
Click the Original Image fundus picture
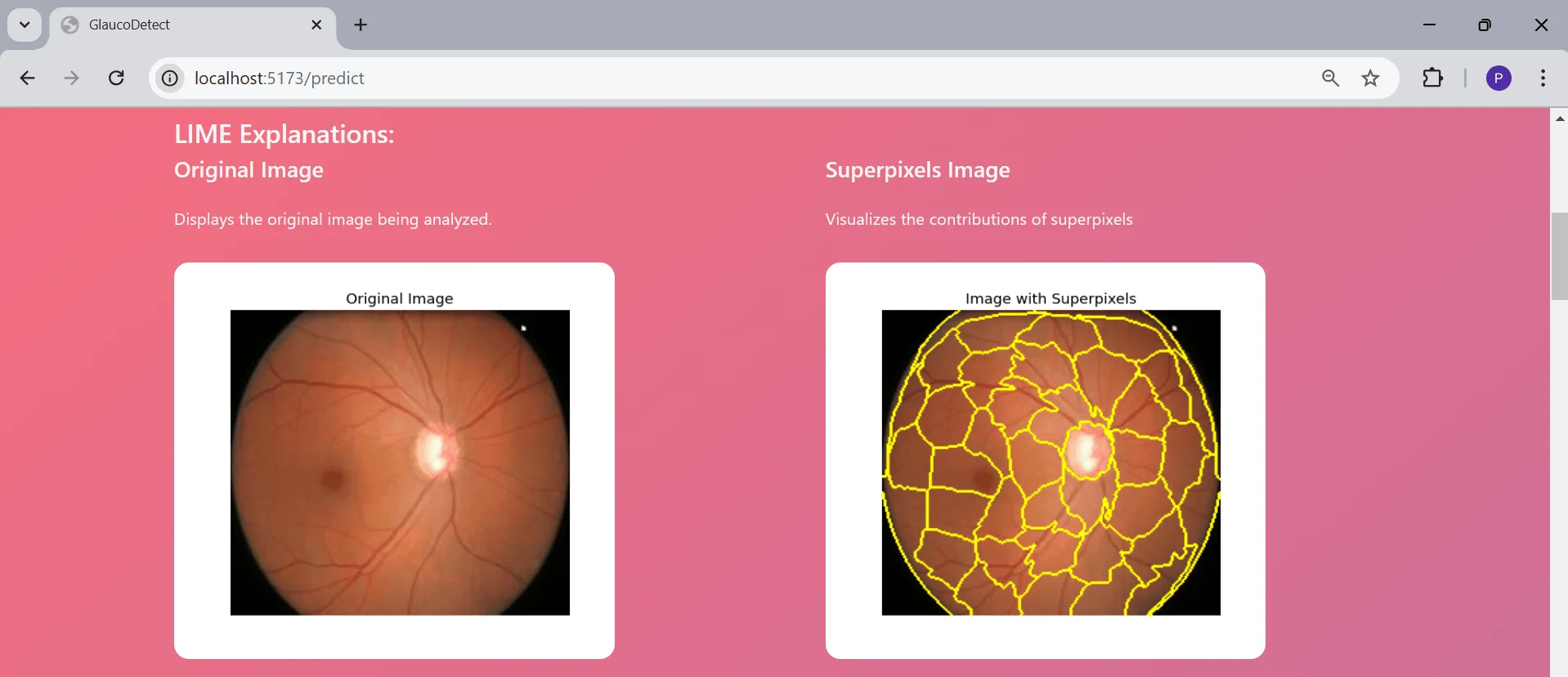pos(400,462)
